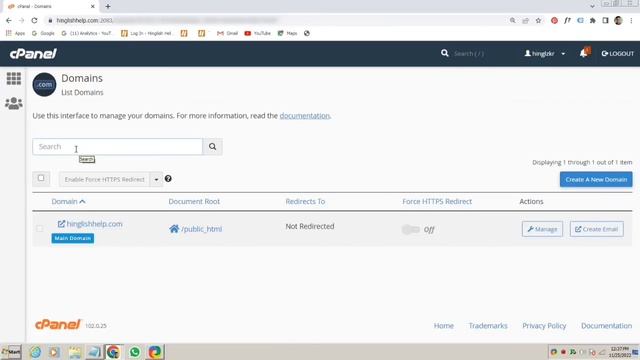The width and height of the screenshot is (640, 360).
Task: Click the header search magnifier icon
Action: 444,53
